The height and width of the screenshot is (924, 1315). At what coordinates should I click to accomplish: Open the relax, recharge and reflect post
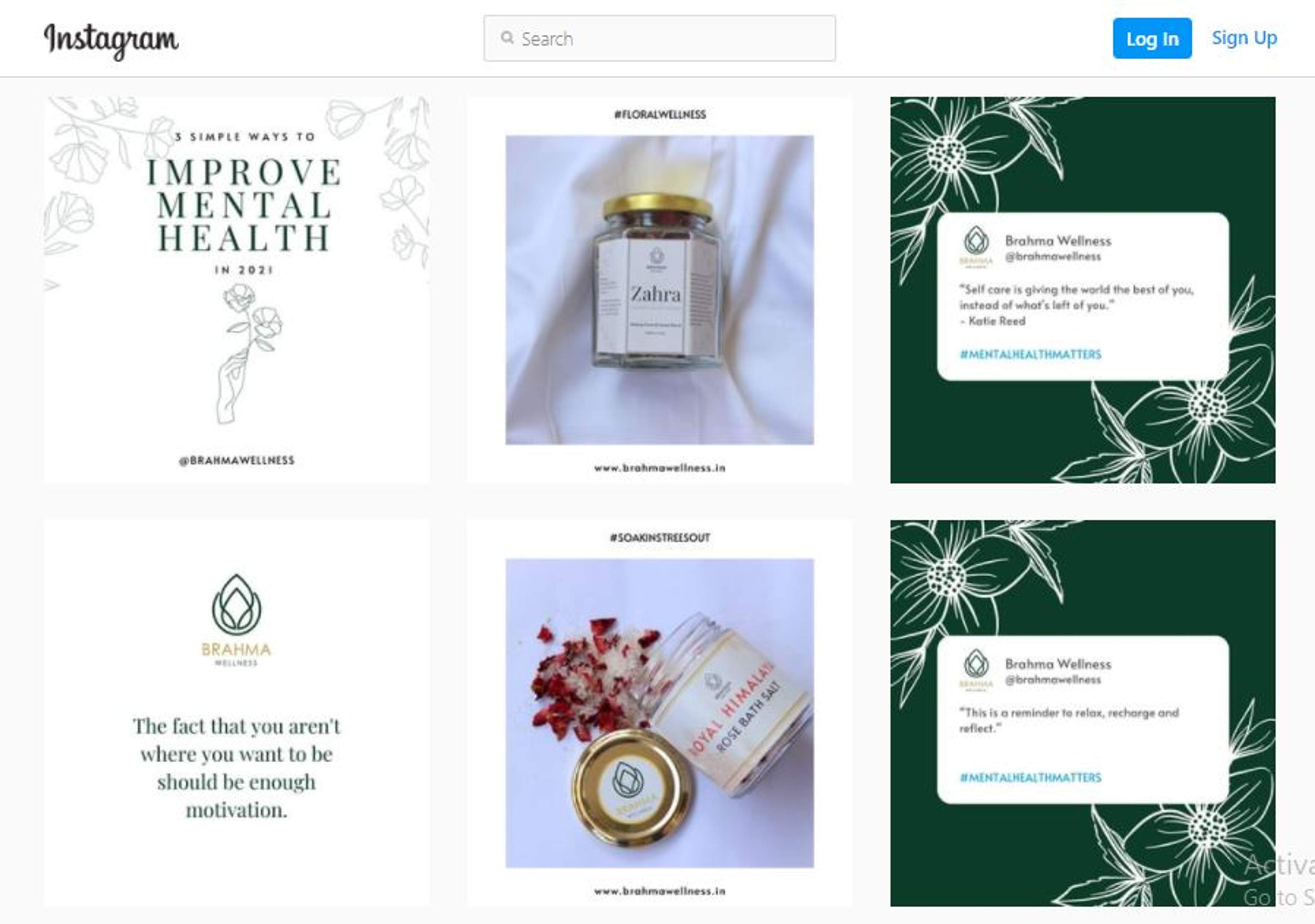[1082, 713]
